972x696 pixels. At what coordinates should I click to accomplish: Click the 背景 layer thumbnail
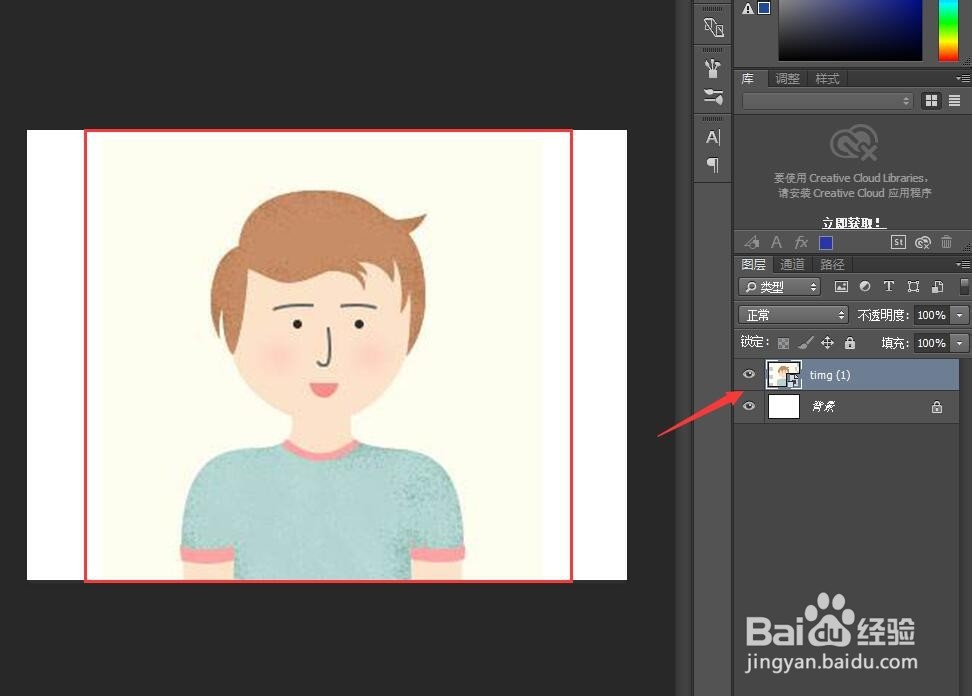click(784, 407)
